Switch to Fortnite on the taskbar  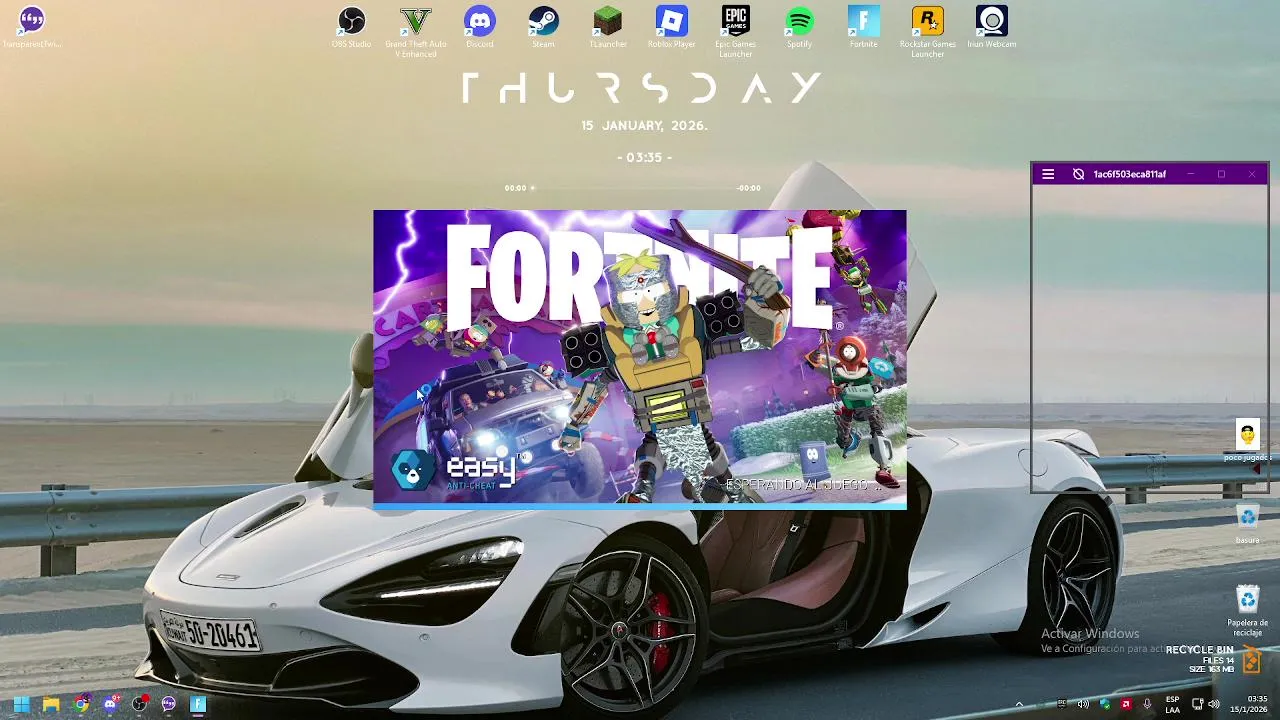pyautogui.click(x=198, y=704)
